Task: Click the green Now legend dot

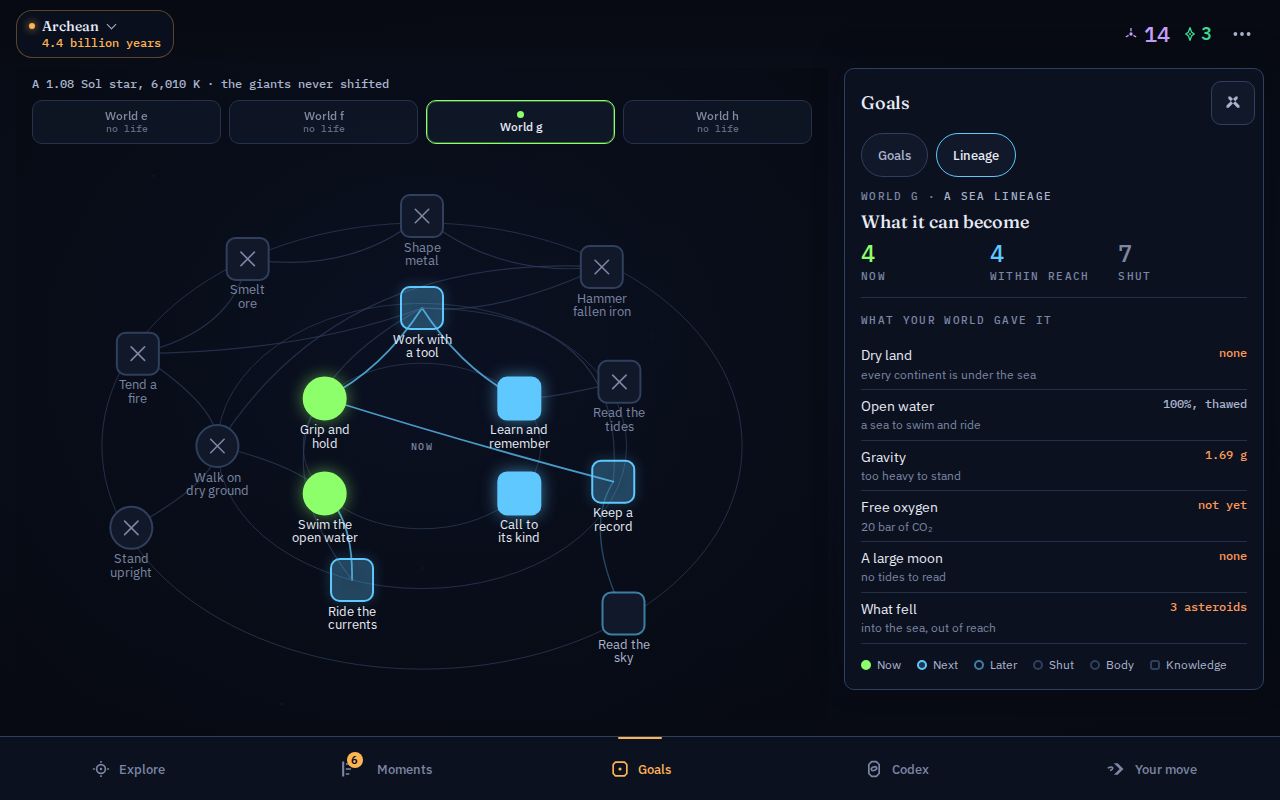Action: coord(866,665)
